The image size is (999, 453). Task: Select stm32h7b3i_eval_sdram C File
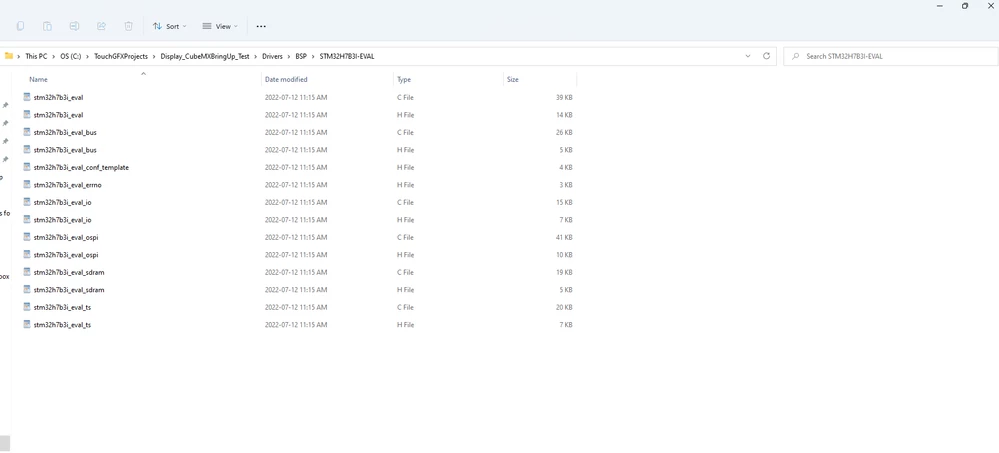[x=299, y=272]
